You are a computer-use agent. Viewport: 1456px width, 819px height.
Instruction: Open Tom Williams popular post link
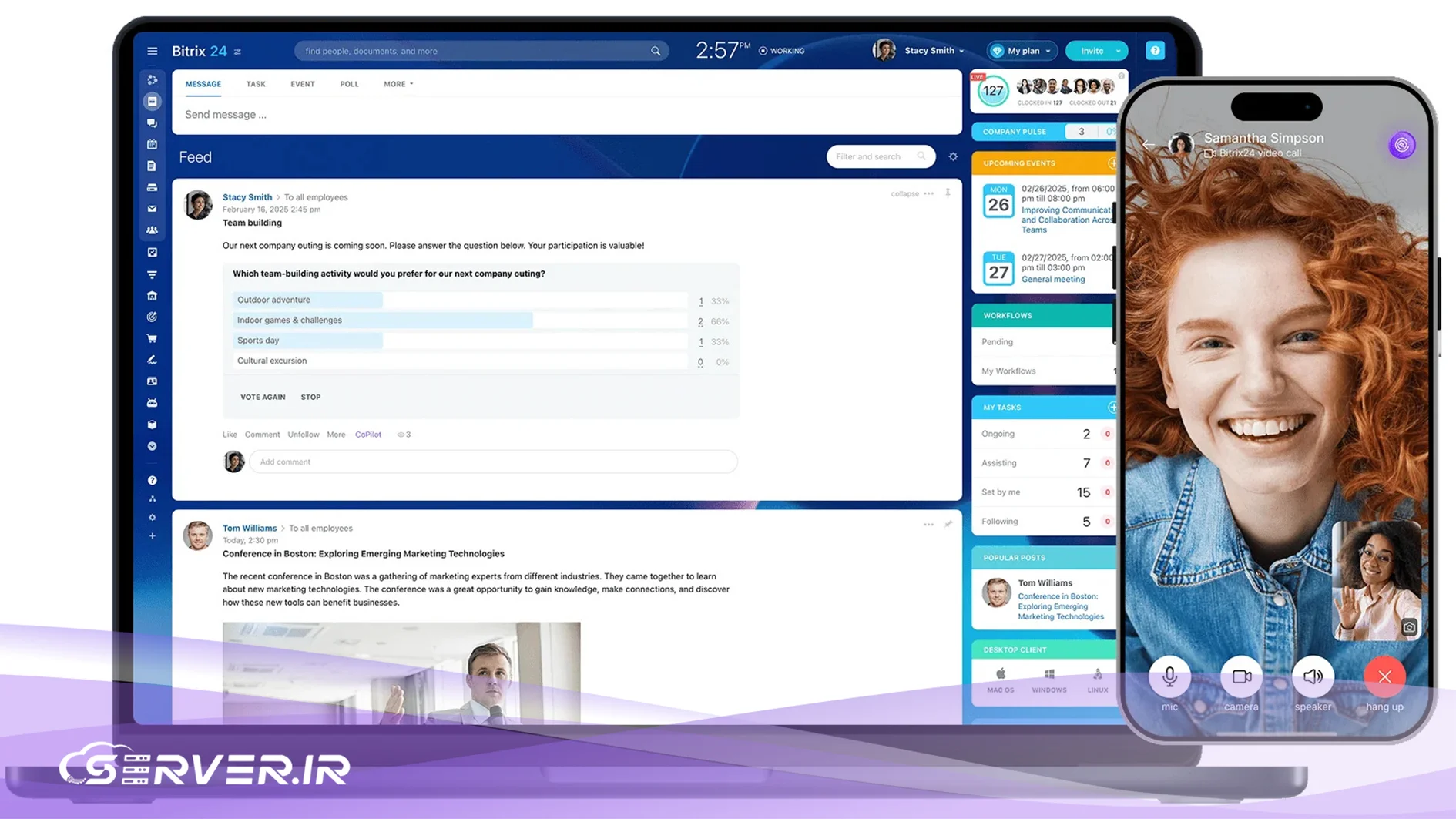coord(1060,606)
